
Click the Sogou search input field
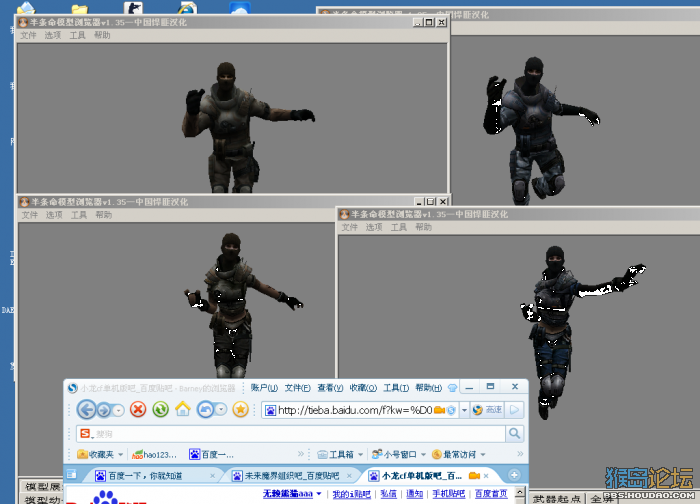(x=299, y=433)
